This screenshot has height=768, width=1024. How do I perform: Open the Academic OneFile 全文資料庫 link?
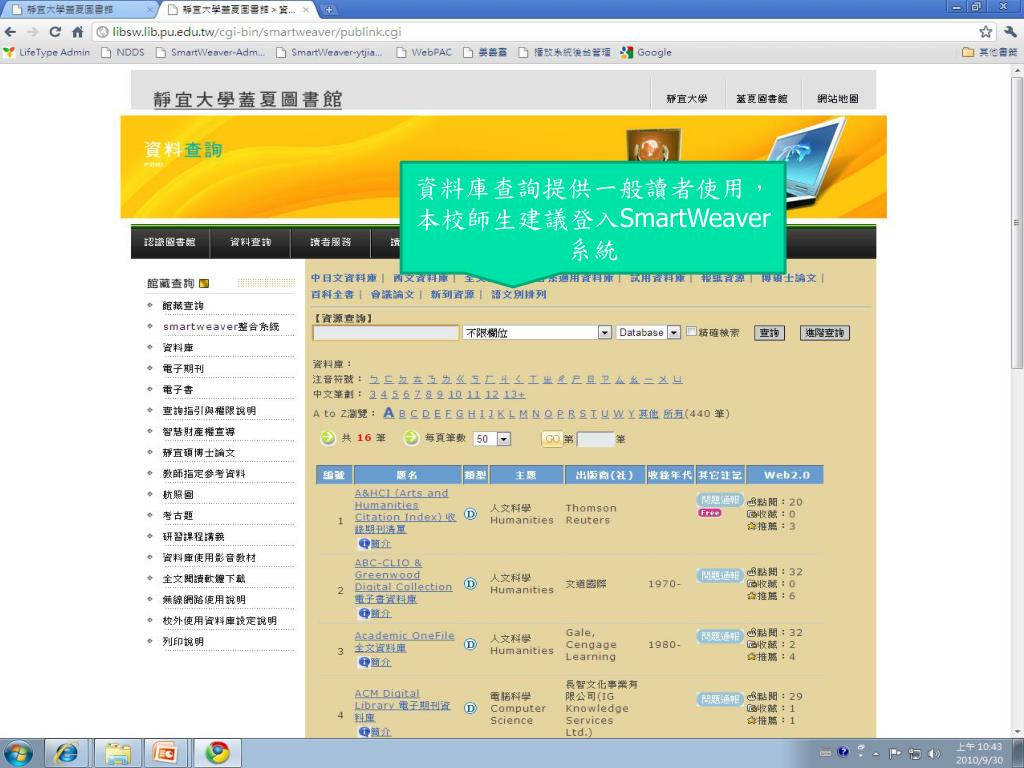[404, 641]
